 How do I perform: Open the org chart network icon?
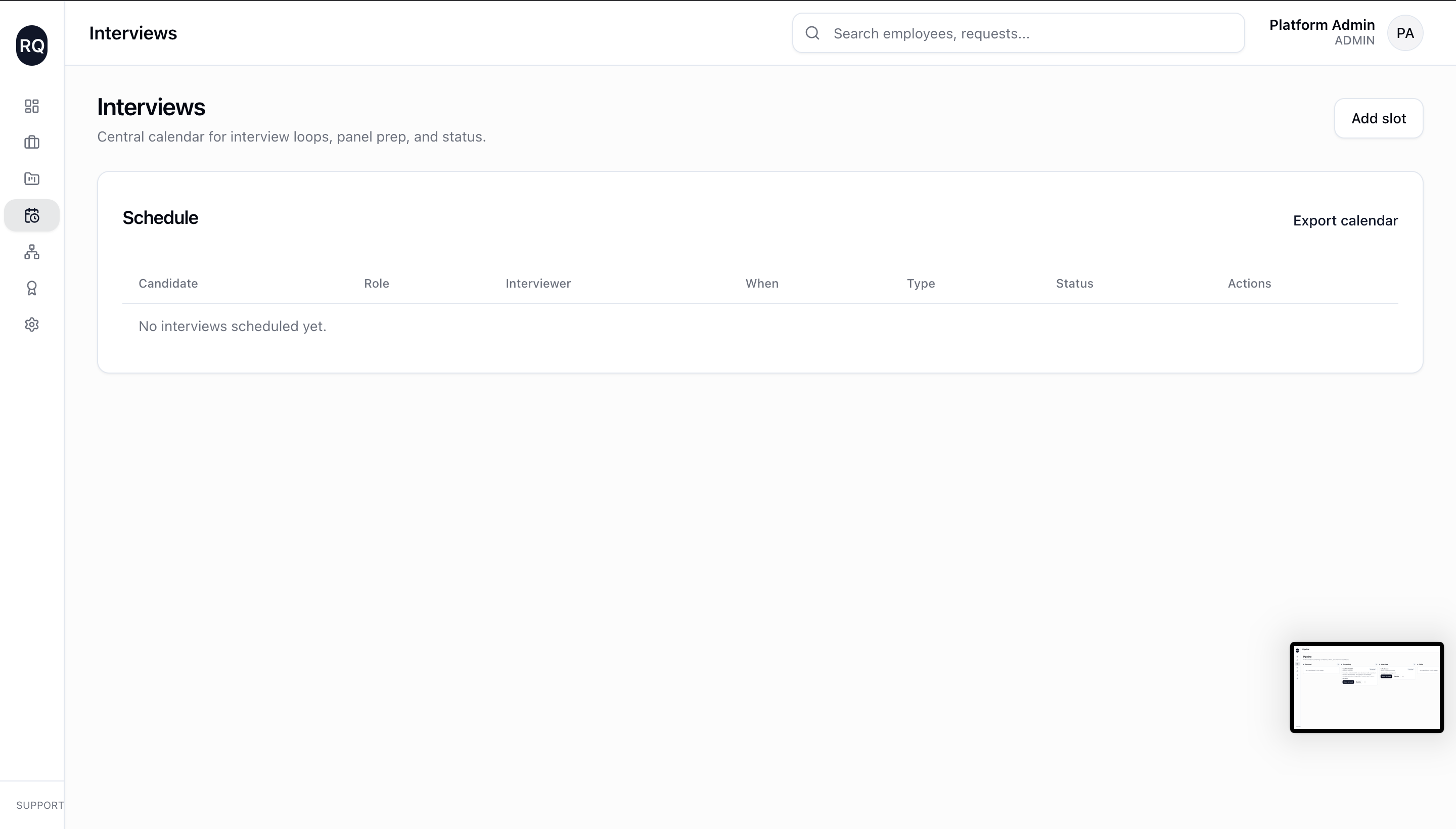click(32, 252)
